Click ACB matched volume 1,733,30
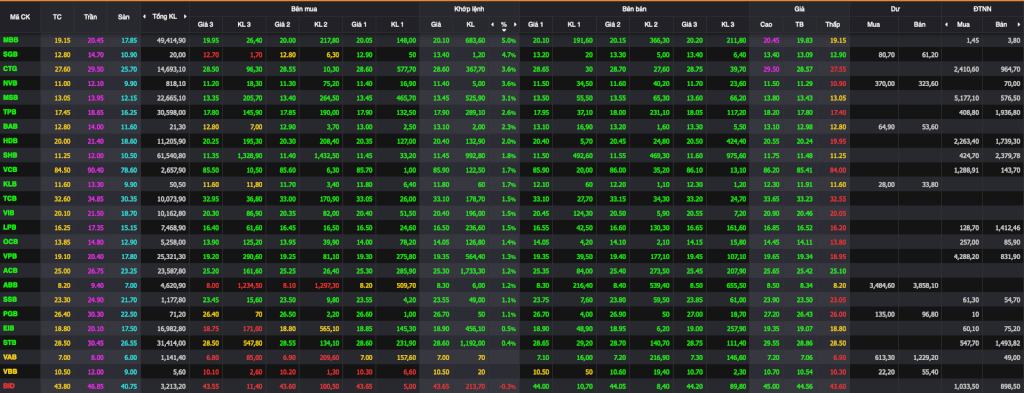Screen dimensions: 1024x393 [472, 270]
